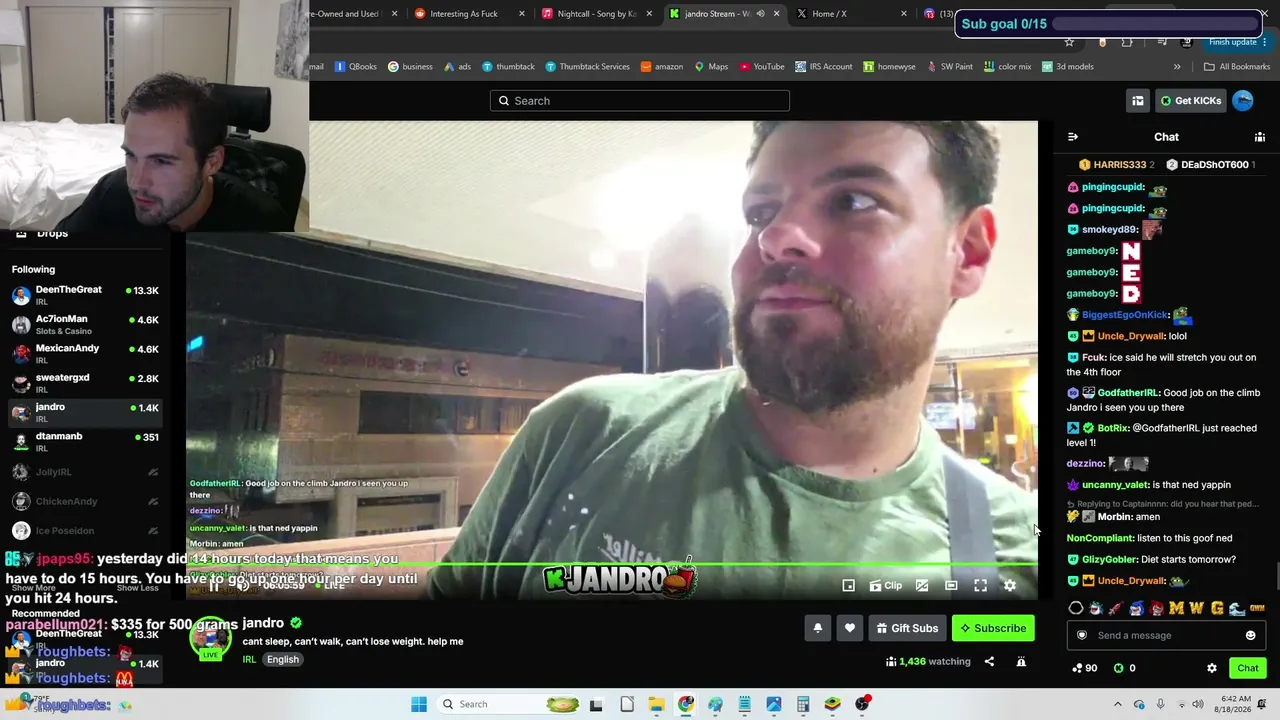Select the English language tag
1280x720 pixels.
click(x=283, y=660)
